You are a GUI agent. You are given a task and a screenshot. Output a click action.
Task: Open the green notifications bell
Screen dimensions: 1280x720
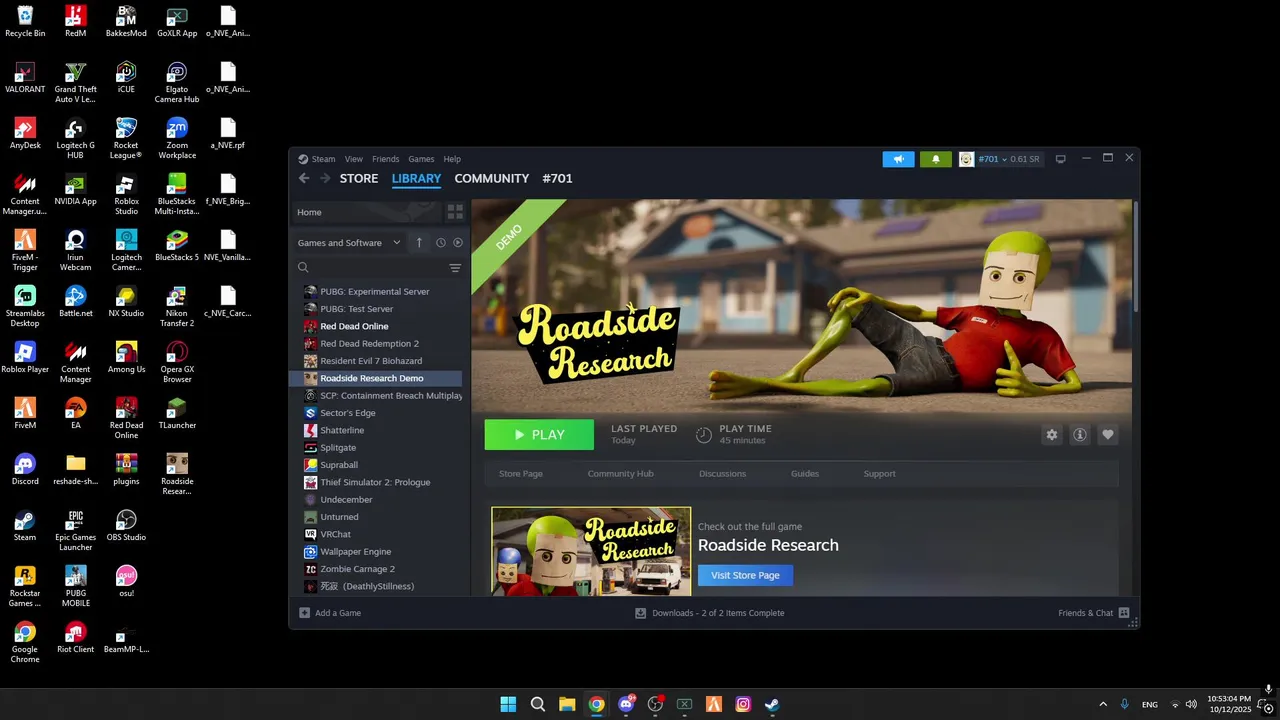[x=936, y=159]
